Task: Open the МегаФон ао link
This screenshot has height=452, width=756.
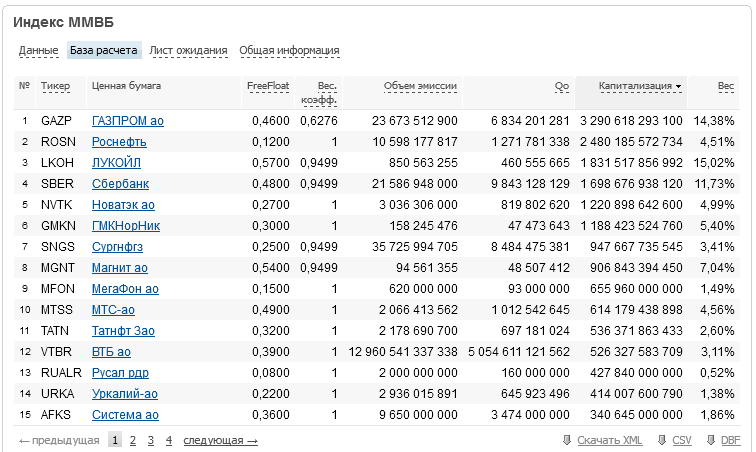Action: pos(125,288)
